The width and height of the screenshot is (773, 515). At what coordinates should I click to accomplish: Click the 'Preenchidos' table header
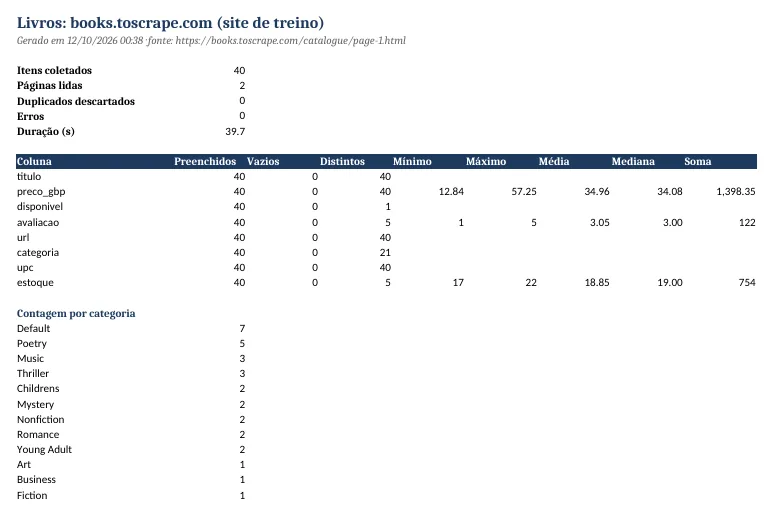[205, 161]
